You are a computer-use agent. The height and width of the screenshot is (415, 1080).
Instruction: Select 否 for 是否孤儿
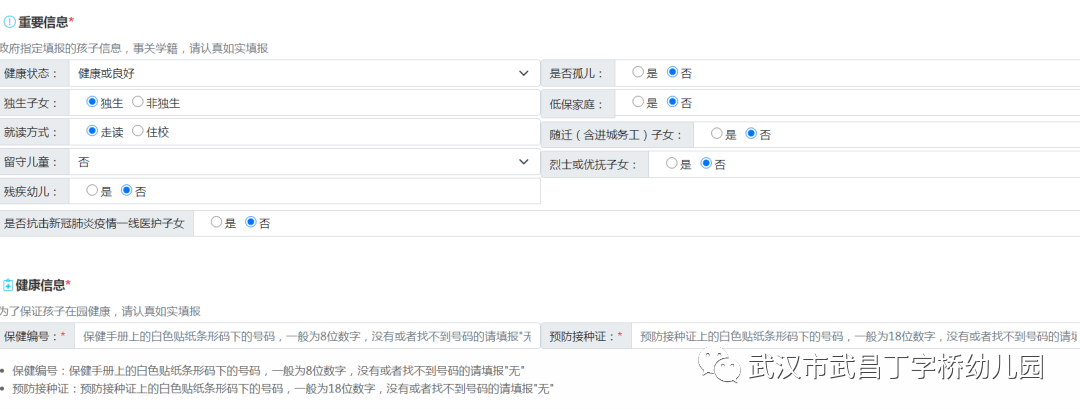pyautogui.click(x=672, y=72)
